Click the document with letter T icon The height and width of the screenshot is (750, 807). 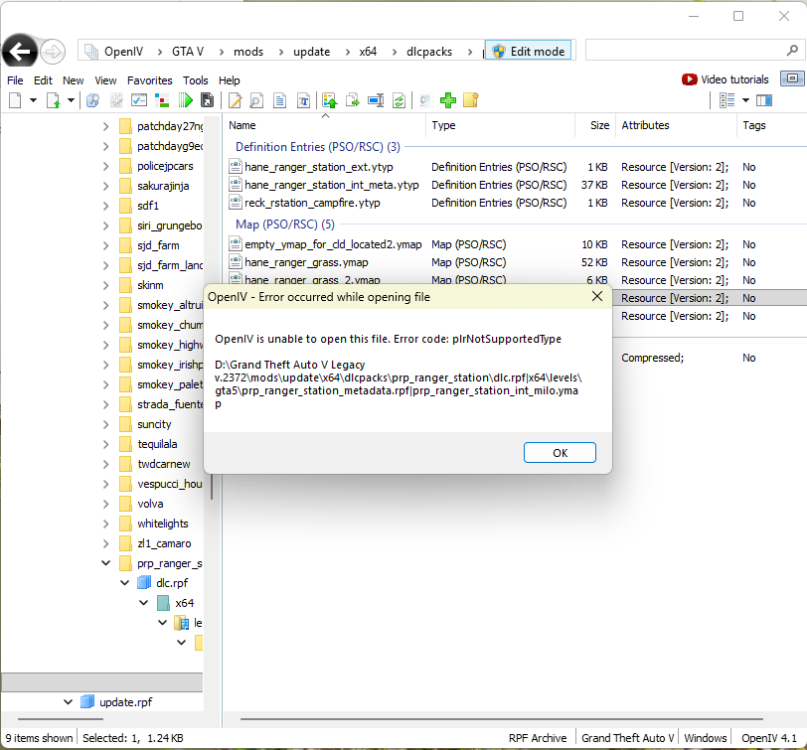pyautogui.click(x=304, y=100)
